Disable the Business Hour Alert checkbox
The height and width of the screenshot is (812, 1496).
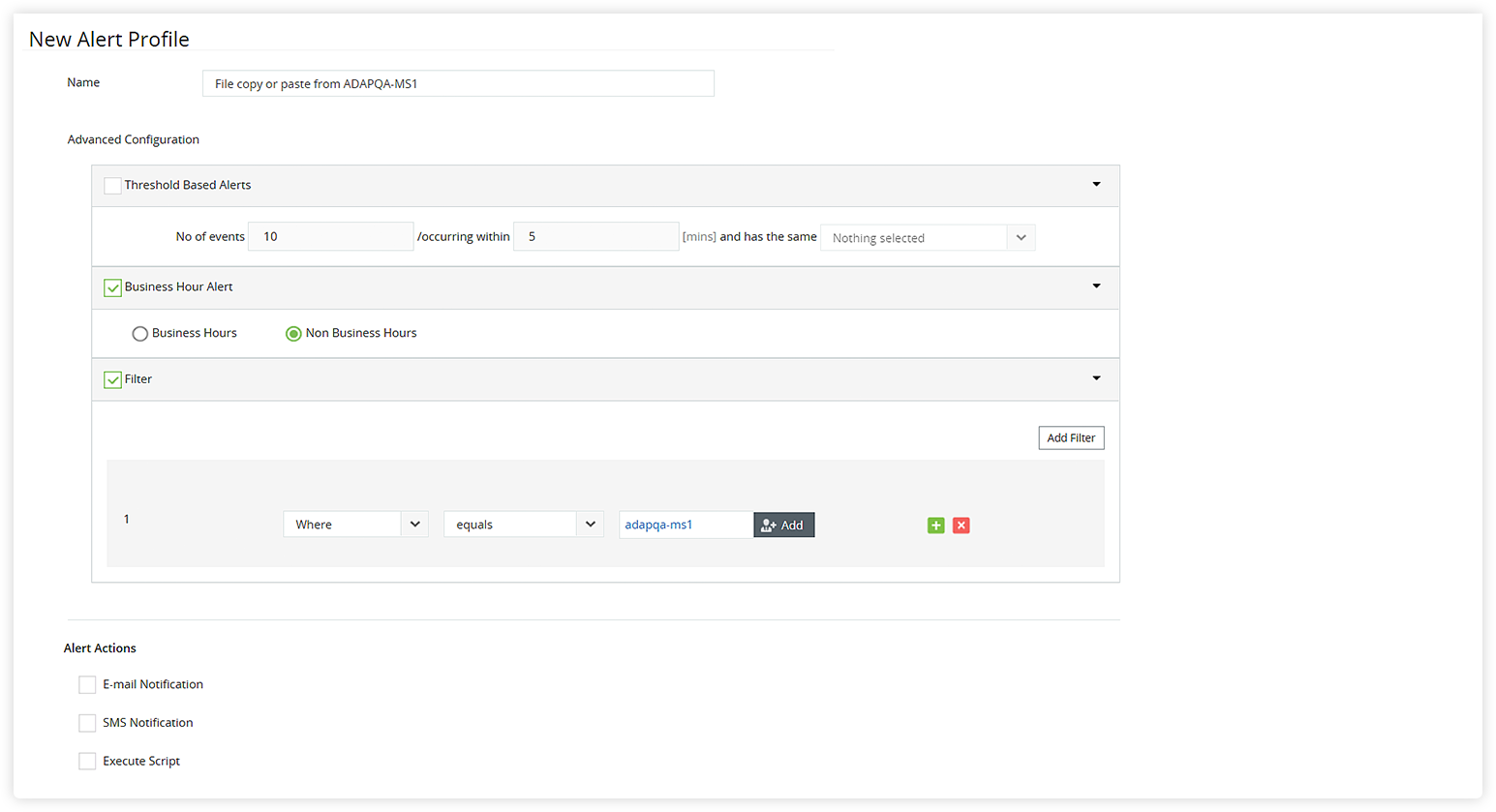pos(112,287)
